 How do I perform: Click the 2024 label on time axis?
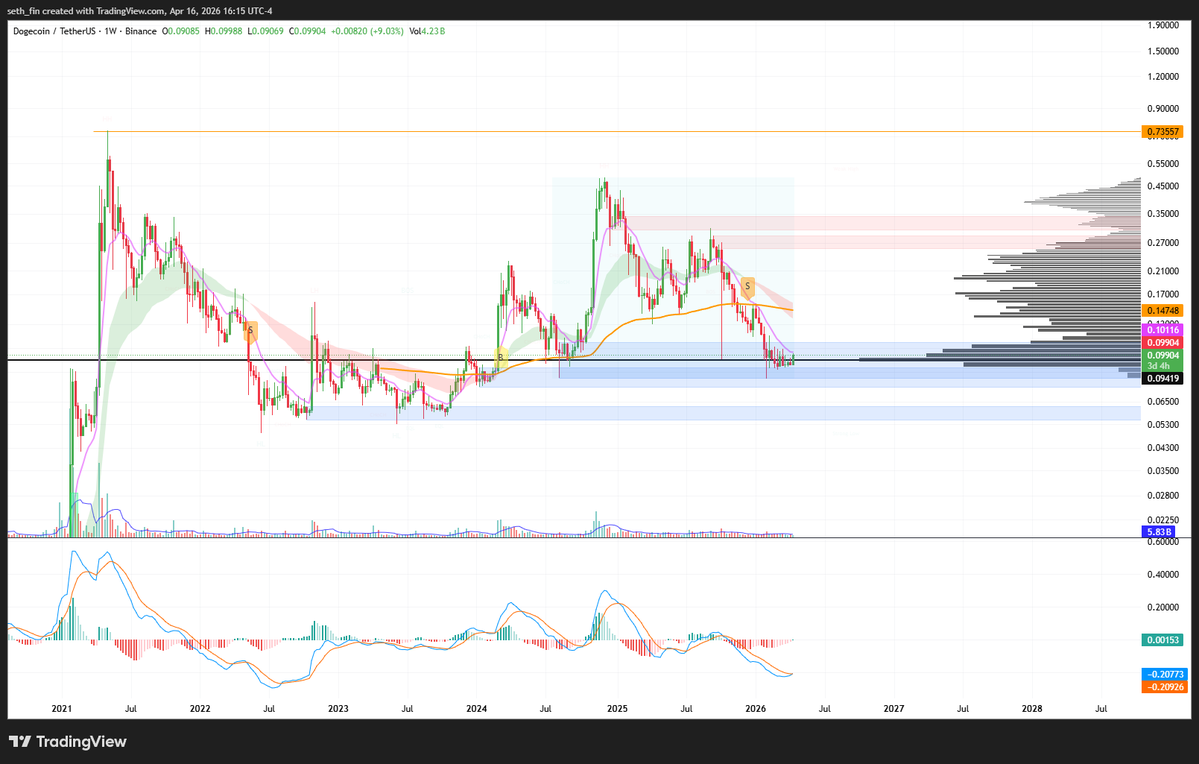tap(476, 709)
